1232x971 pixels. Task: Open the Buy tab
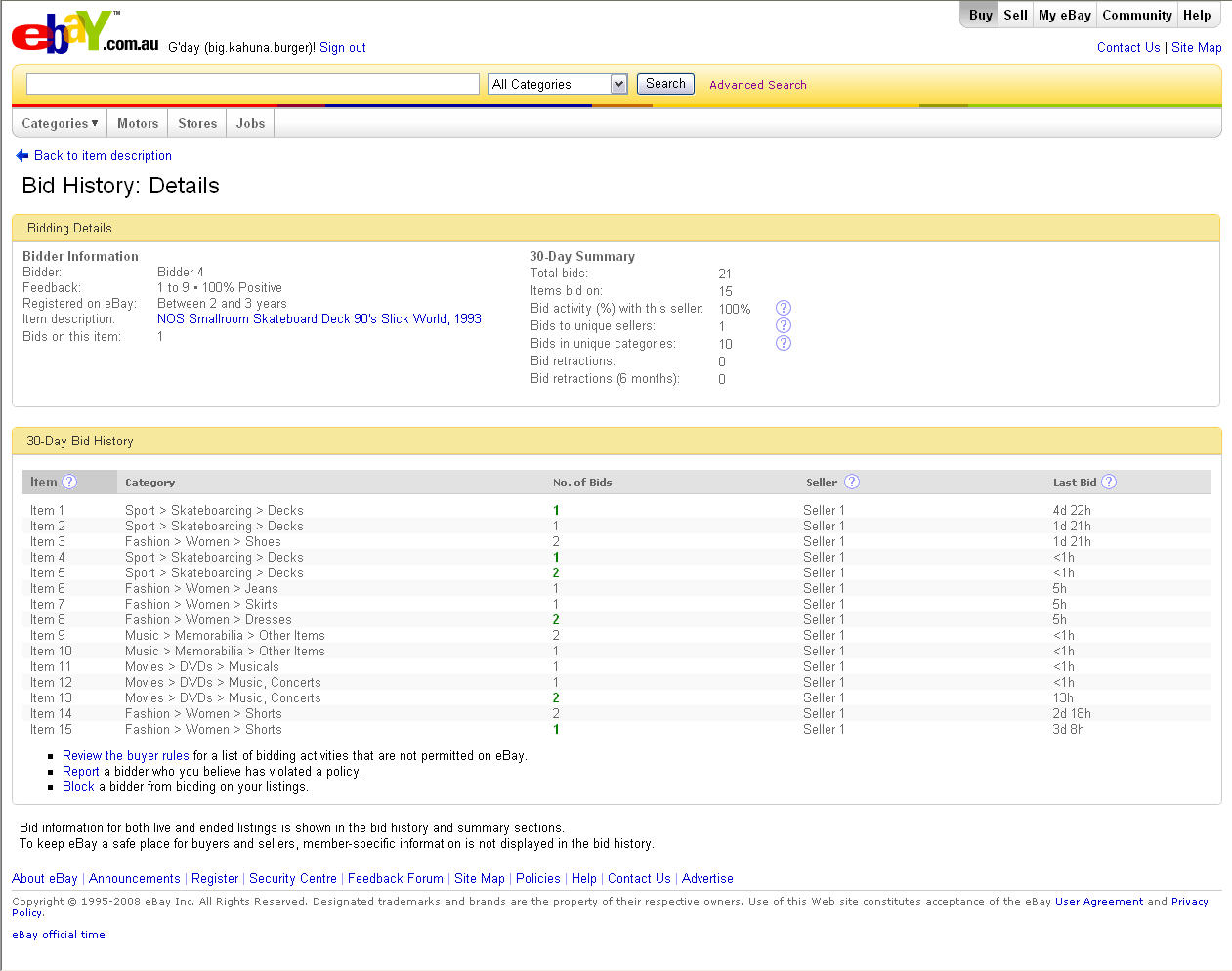point(981,15)
